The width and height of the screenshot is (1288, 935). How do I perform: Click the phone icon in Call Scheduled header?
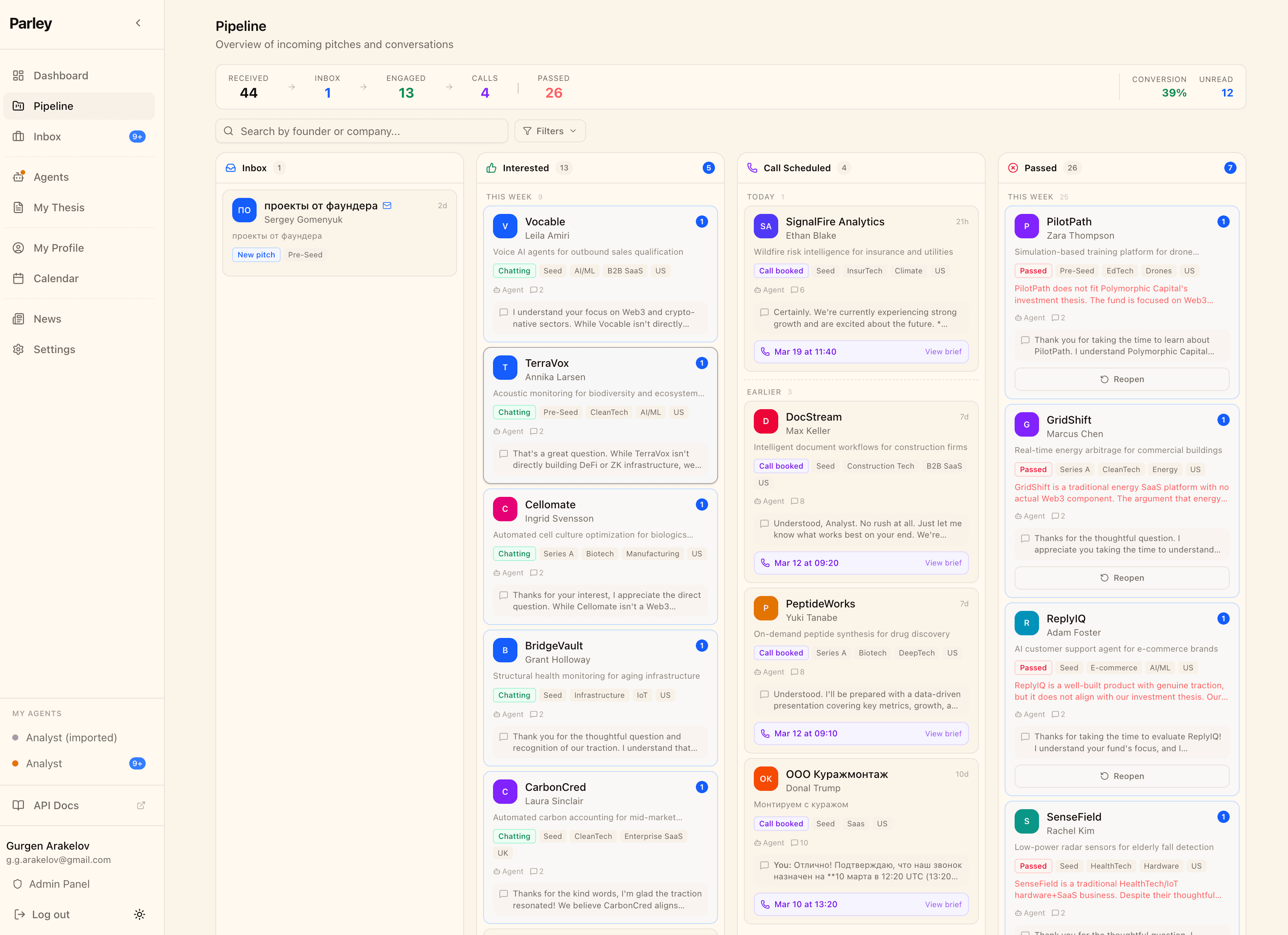click(752, 167)
